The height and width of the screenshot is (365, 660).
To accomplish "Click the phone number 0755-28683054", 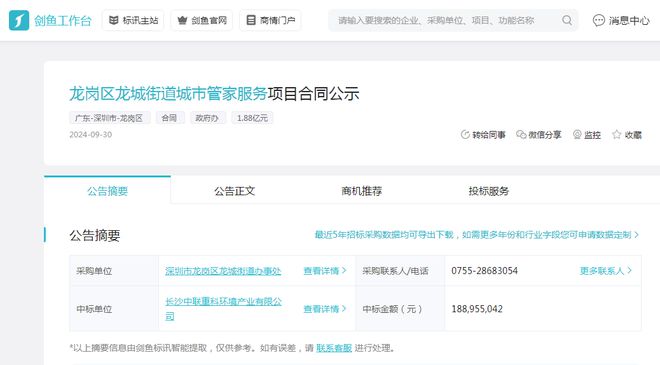I will (484, 271).
